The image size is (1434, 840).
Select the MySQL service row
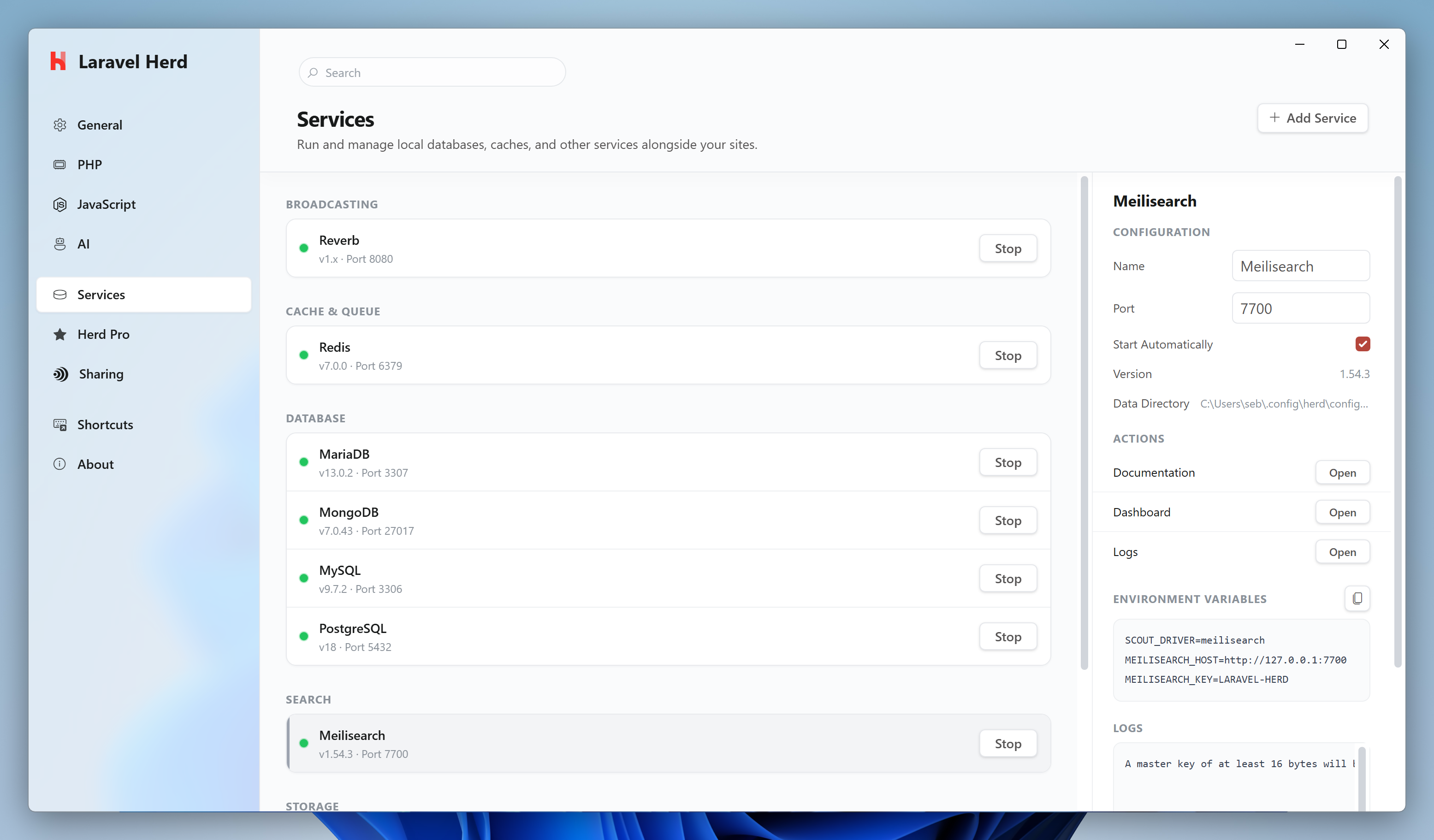[x=668, y=578]
